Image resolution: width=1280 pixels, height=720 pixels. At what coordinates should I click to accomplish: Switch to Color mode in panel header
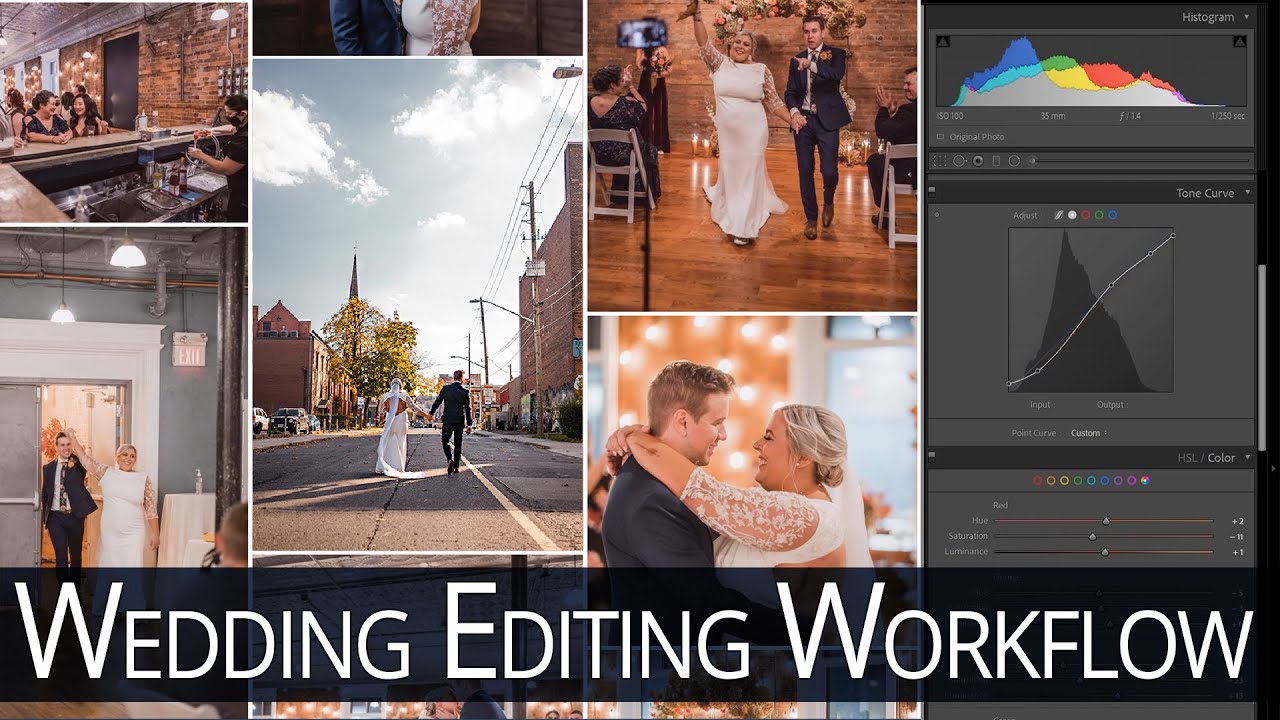tap(1222, 458)
